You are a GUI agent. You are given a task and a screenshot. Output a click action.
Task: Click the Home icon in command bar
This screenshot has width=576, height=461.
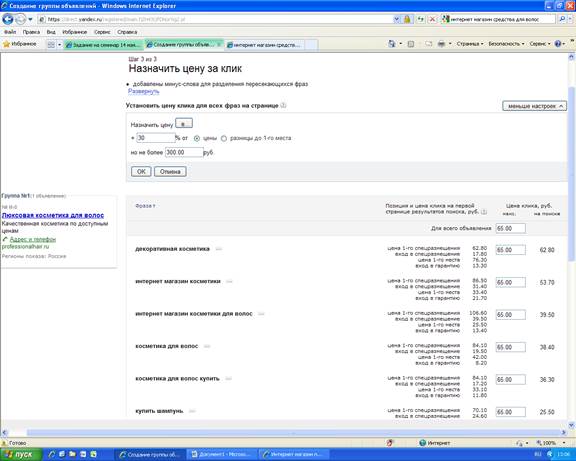click(392, 44)
